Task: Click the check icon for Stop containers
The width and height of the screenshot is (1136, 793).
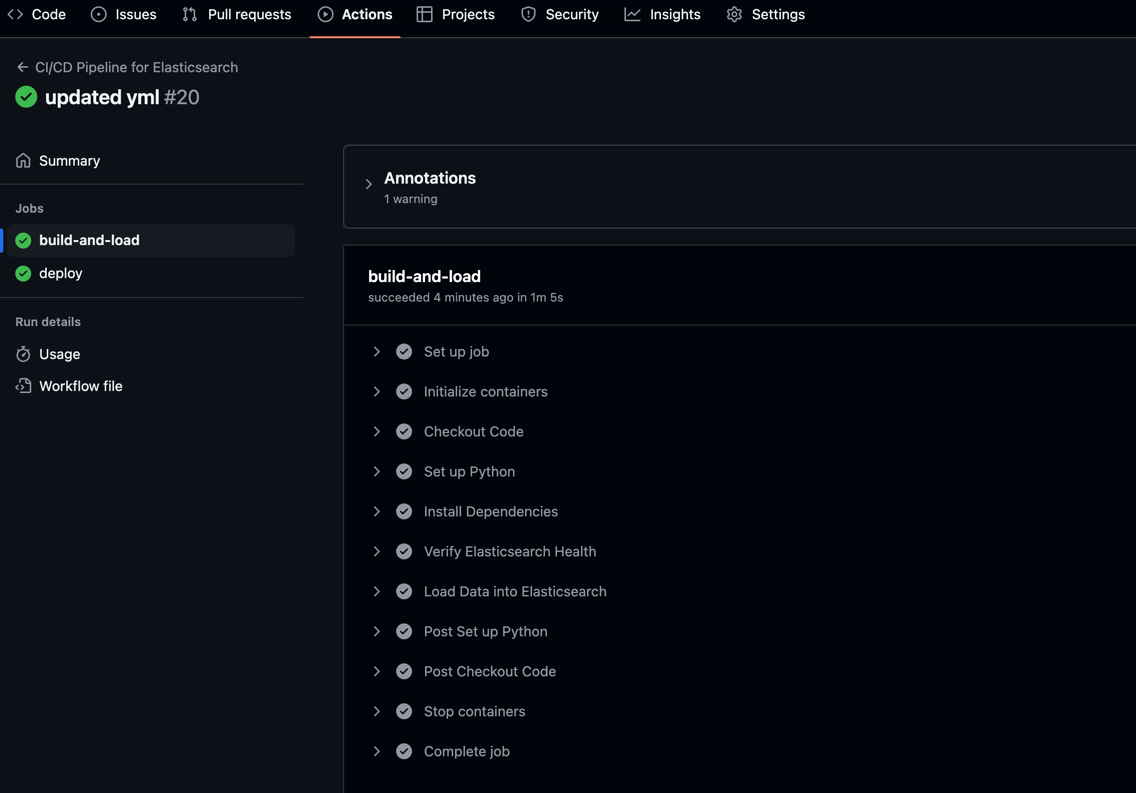Action: (404, 712)
